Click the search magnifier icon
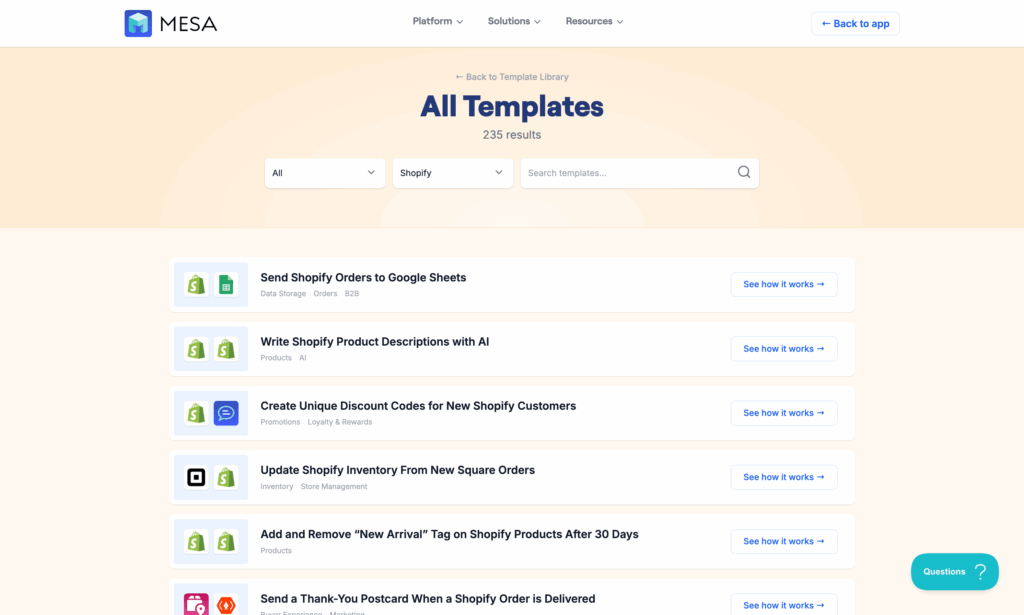 (x=744, y=172)
